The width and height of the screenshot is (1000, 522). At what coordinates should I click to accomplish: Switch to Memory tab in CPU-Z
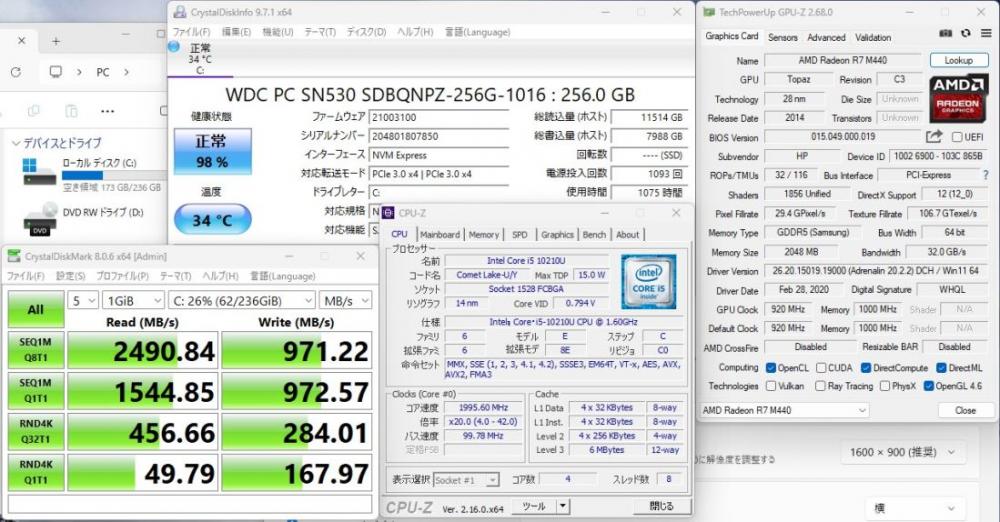pyautogui.click(x=483, y=234)
